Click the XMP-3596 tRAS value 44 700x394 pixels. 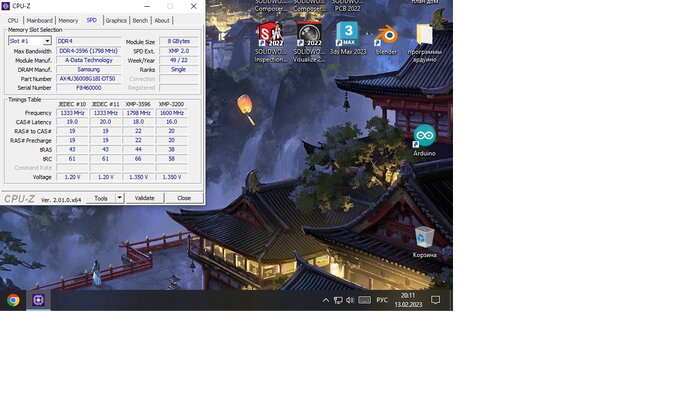pos(138,149)
